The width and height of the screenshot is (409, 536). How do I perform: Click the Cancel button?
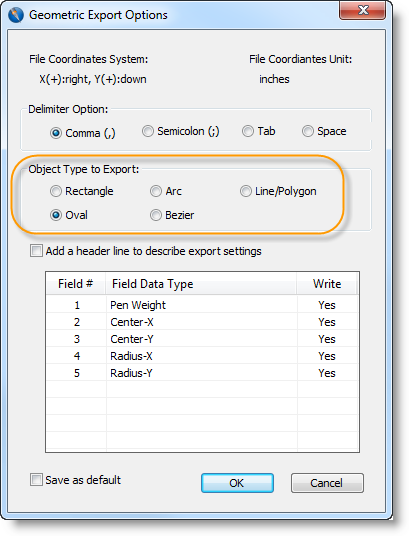tap(327, 483)
